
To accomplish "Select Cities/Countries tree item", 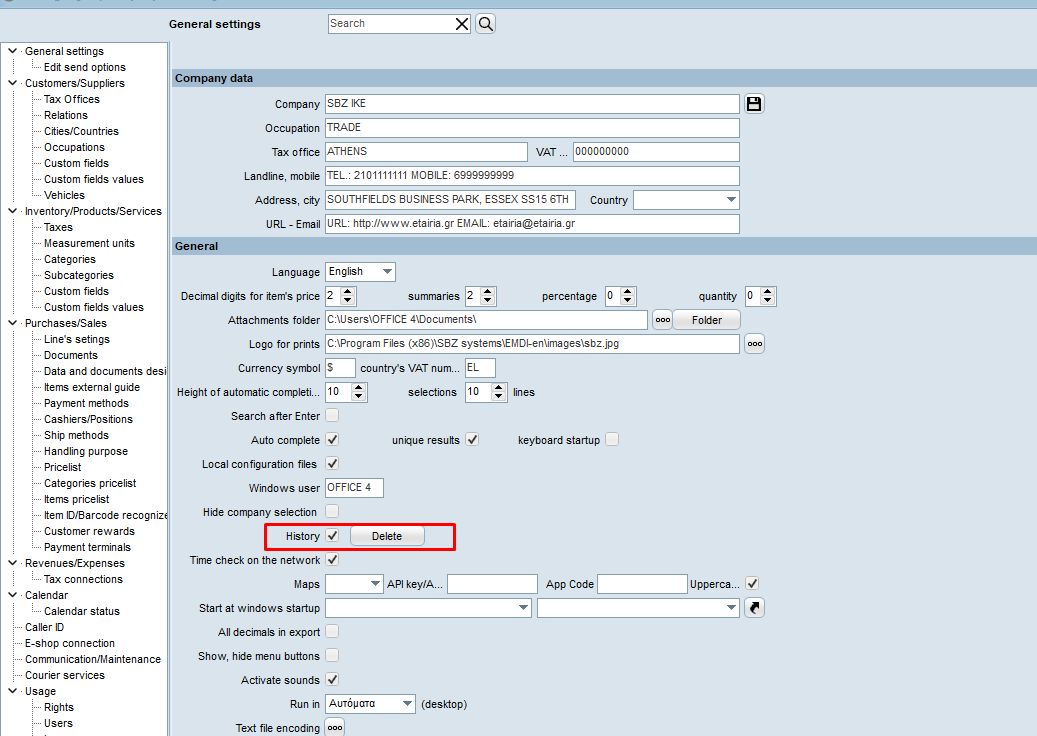I will pyautogui.click(x=81, y=131).
